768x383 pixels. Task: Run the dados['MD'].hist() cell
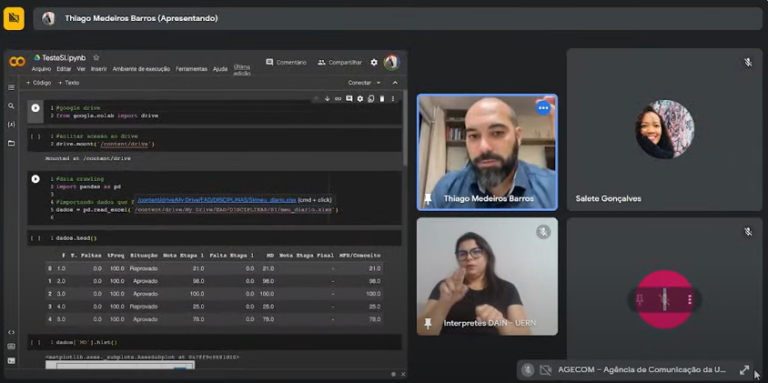coord(35,342)
